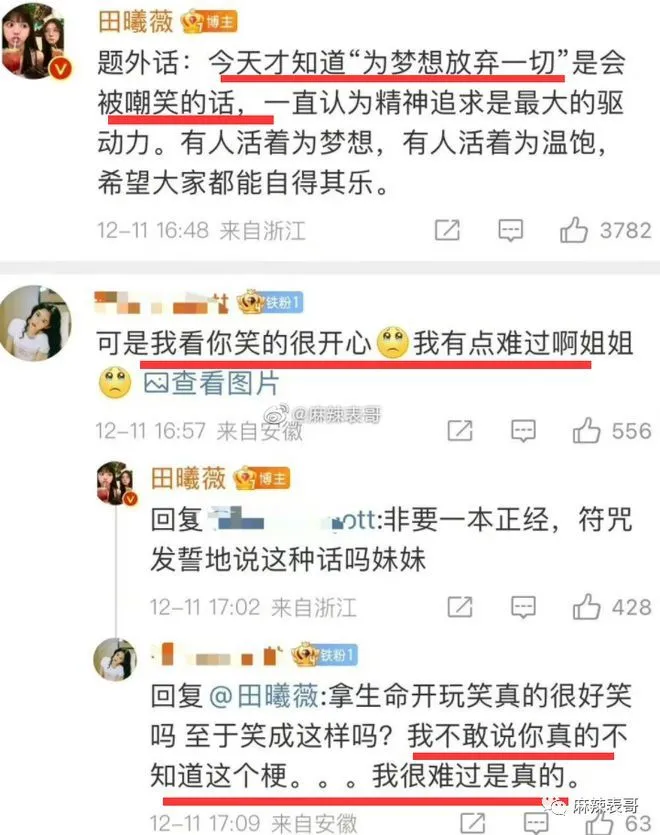Image resolution: width=660 pixels, height=835 pixels.
Task: Open the avatar of the 17:09 replier
Action: pos(115,659)
